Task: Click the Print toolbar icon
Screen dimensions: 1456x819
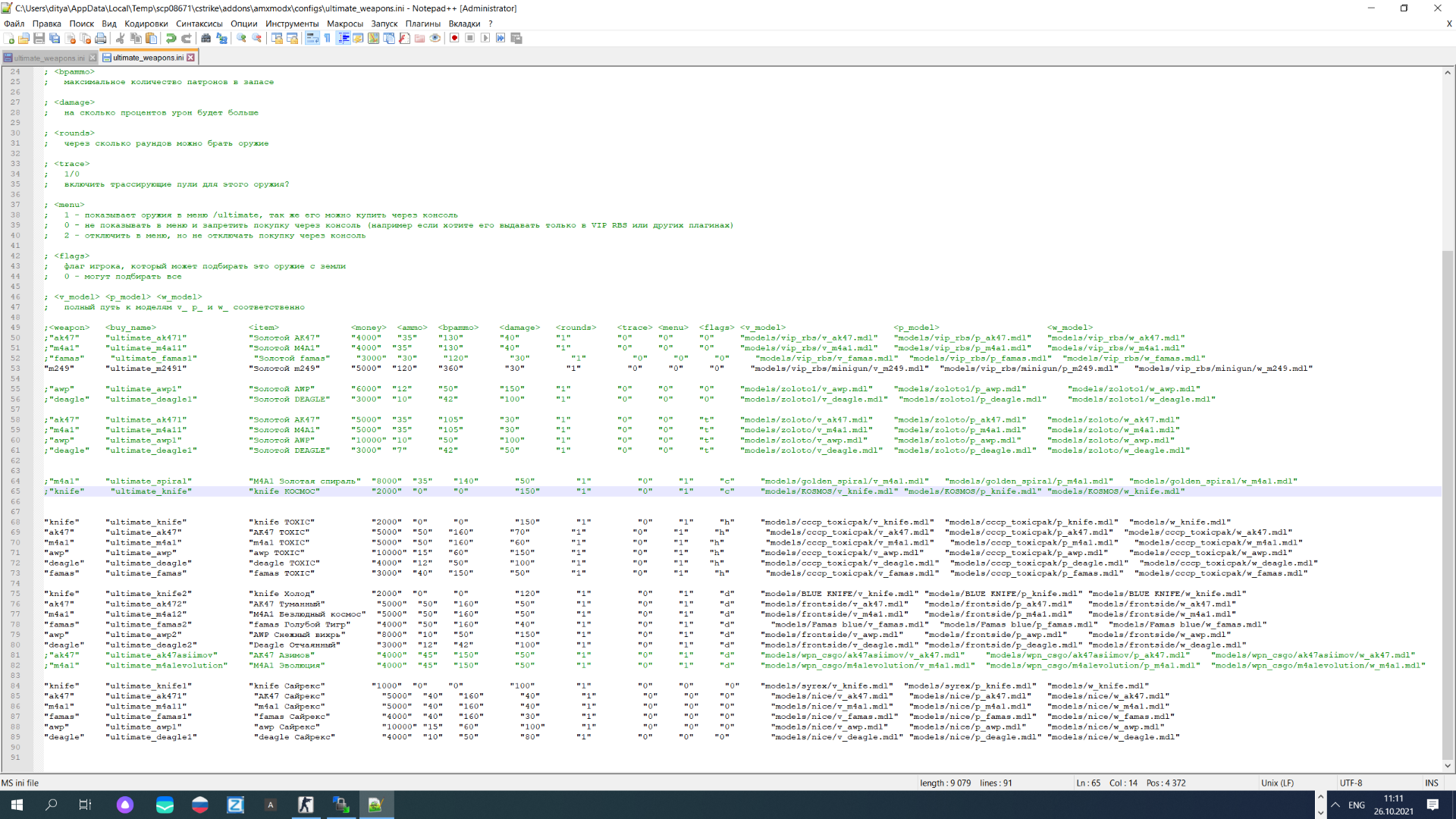Action: [x=101, y=38]
